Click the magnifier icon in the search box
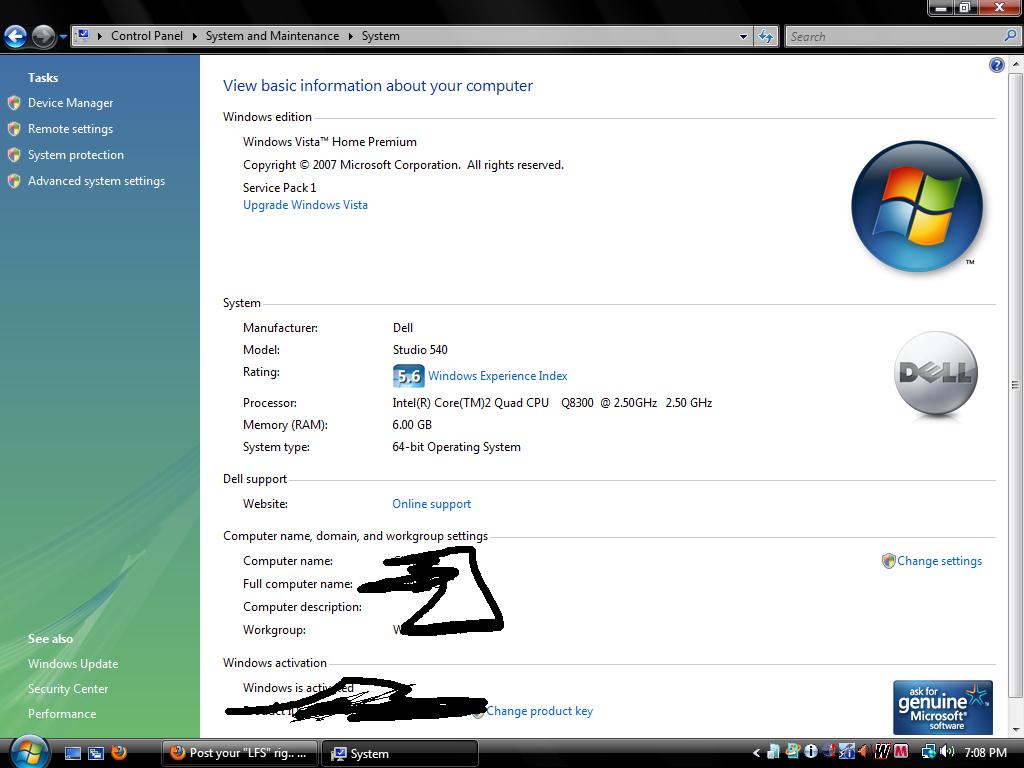The height and width of the screenshot is (768, 1024). tap(1010, 36)
